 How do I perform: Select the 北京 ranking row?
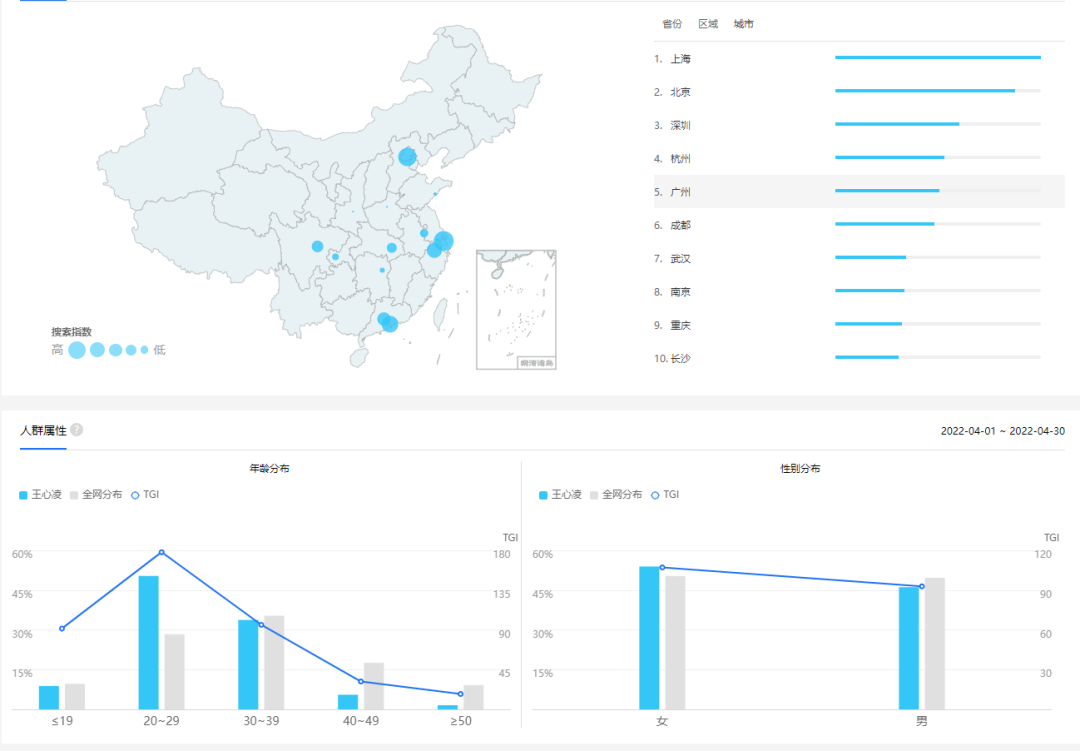[858, 92]
